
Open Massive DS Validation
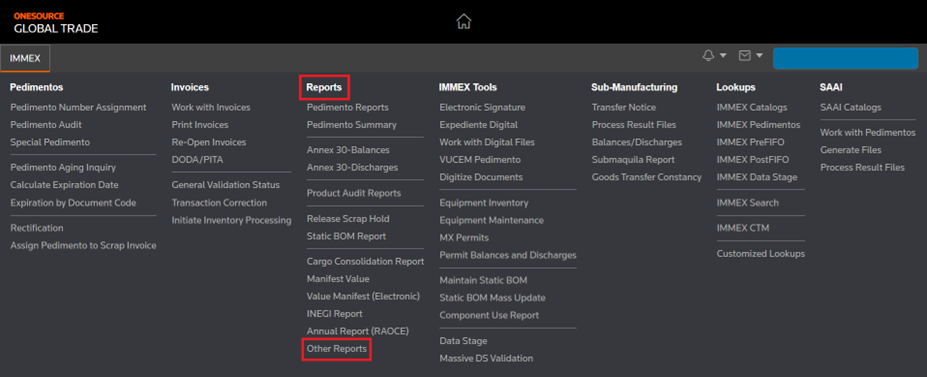coord(487,358)
